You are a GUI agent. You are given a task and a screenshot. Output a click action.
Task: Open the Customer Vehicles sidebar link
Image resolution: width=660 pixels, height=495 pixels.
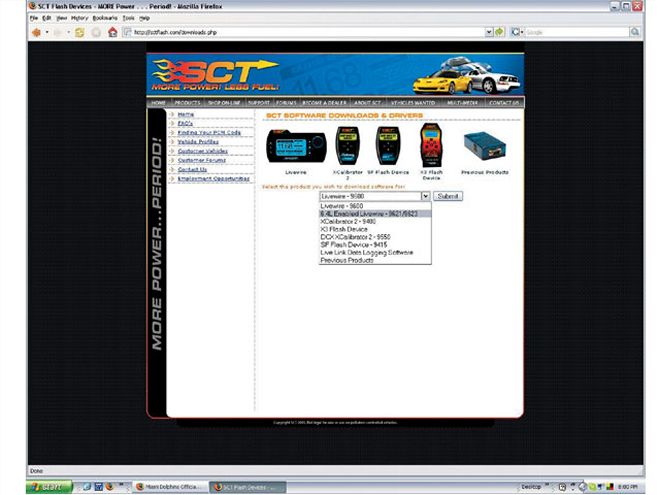click(x=203, y=151)
